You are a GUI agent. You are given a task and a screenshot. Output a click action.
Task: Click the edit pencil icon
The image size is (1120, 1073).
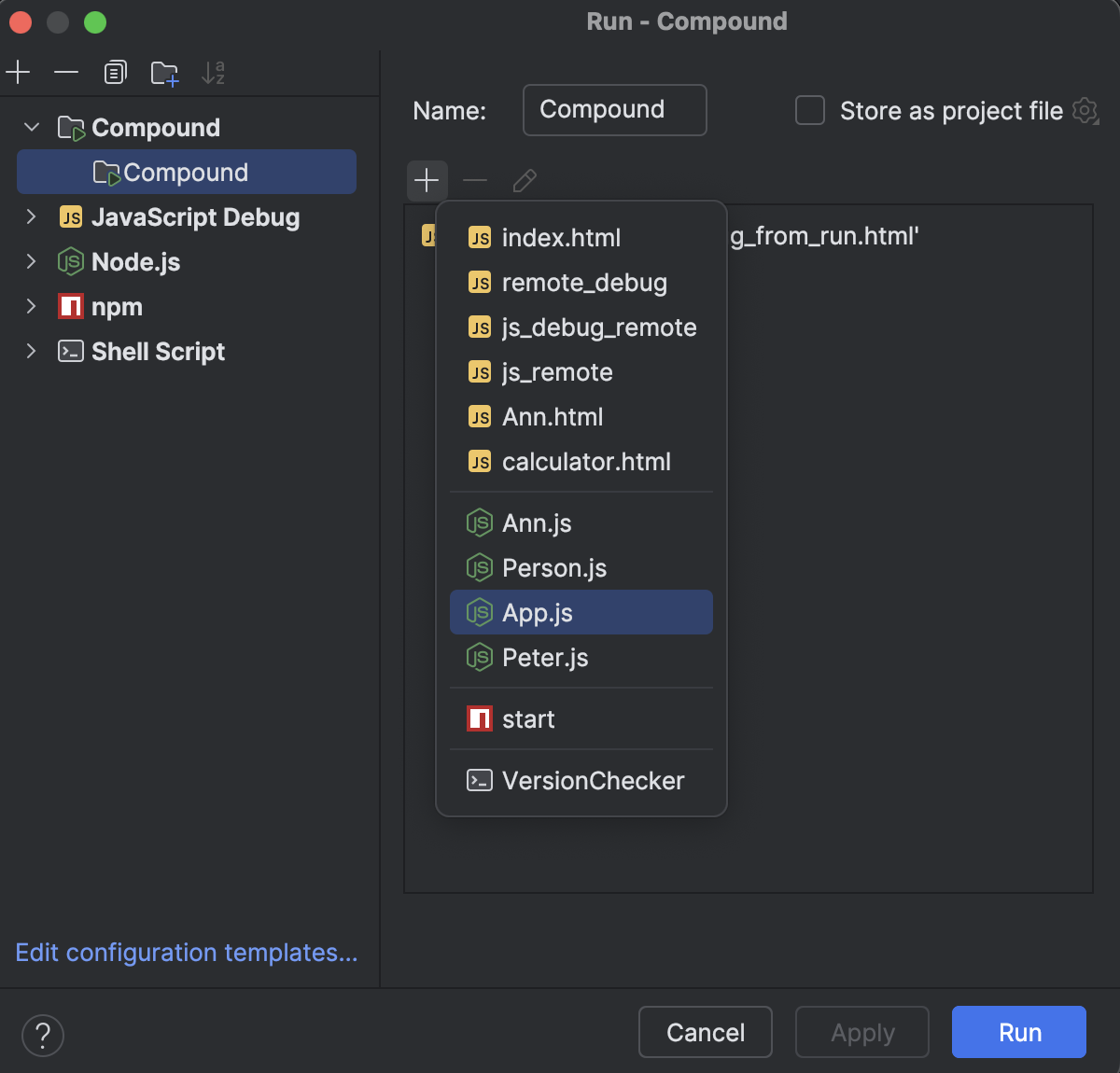pyautogui.click(x=525, y=180)
